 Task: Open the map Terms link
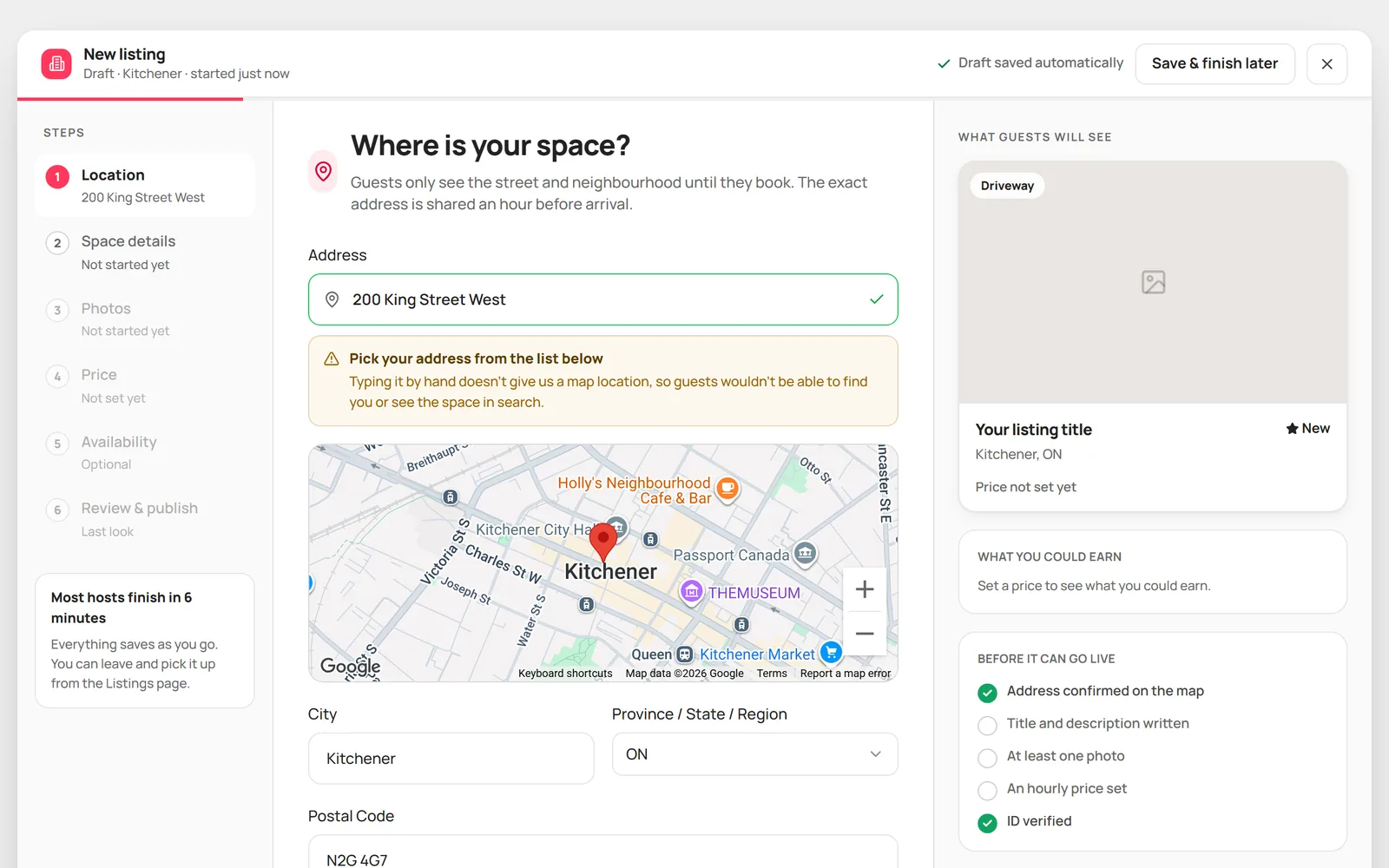772,674
